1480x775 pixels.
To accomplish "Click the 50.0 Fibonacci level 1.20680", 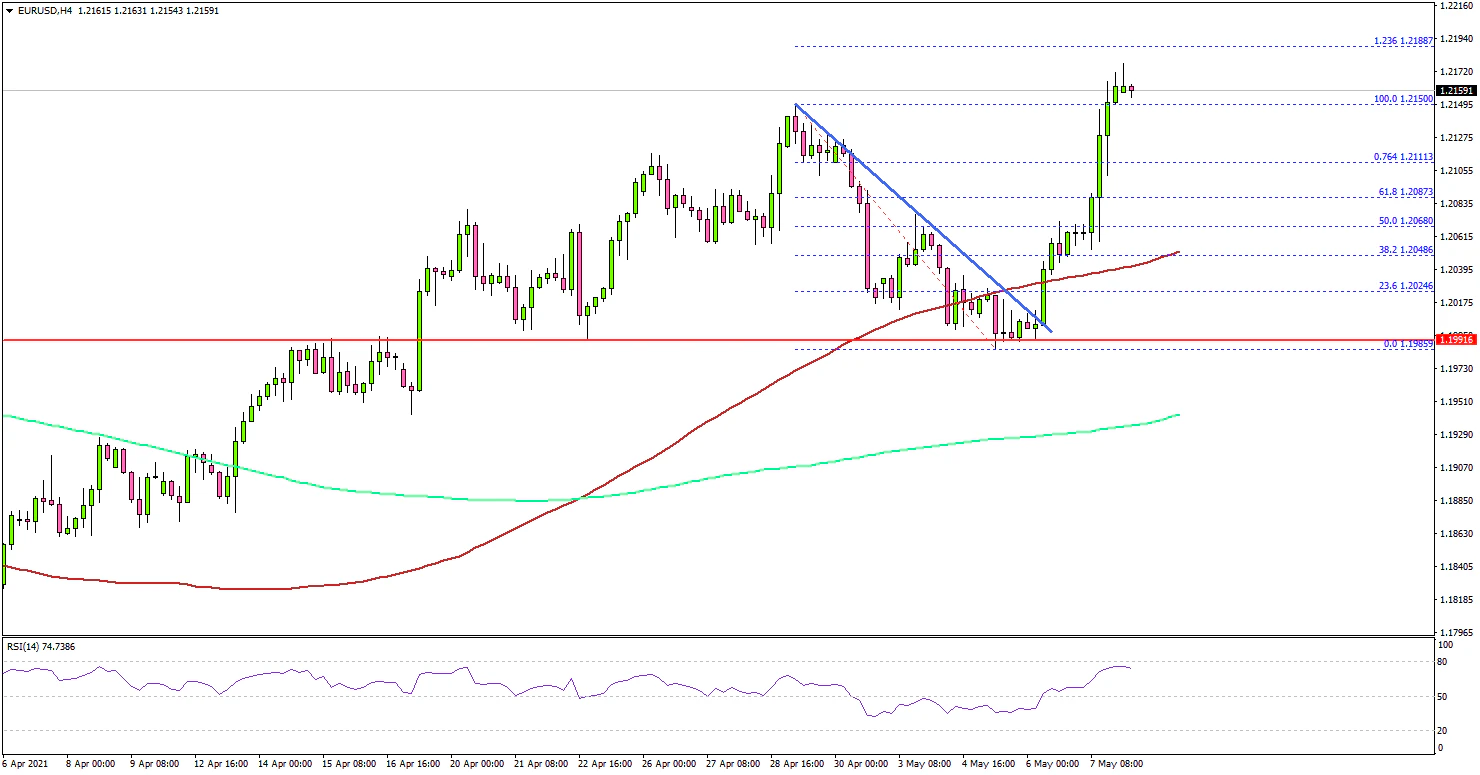I will (x=1405, y=220).
